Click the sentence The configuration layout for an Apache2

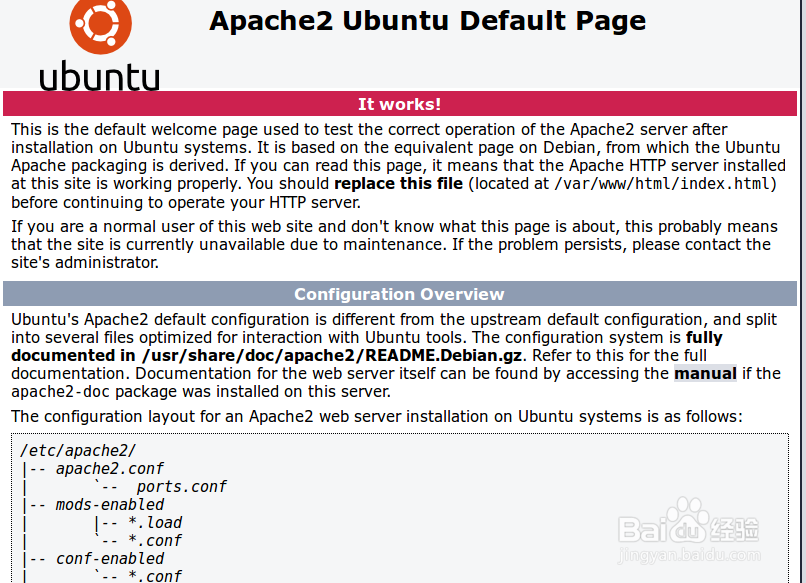pyautogui.click(x=377, y=416)
